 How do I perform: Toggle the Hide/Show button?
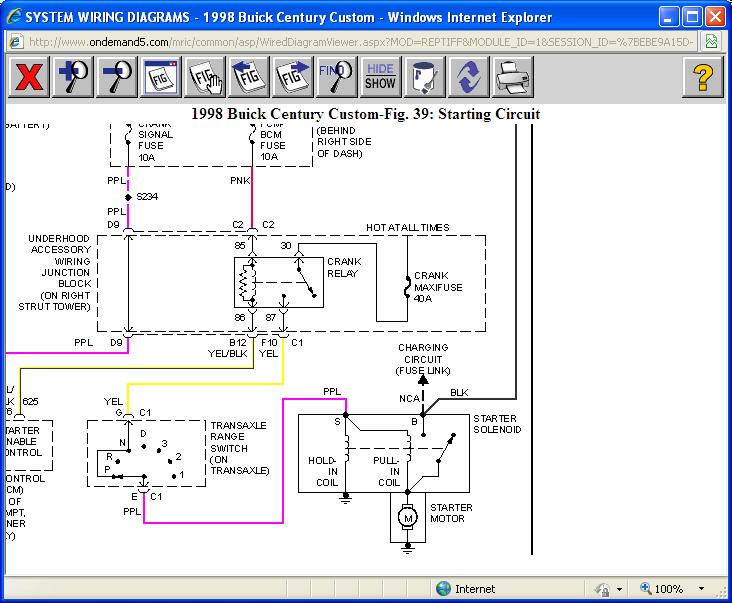(x=380, y=77)
